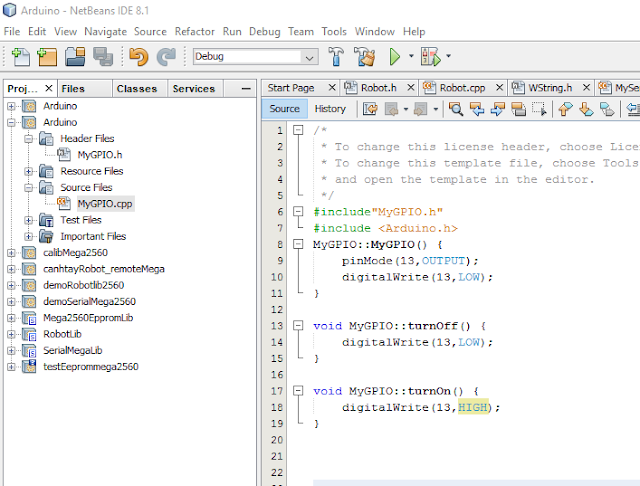Select the testEeprommega2560 project
The image size is (640, 486).
pos(91,367)
